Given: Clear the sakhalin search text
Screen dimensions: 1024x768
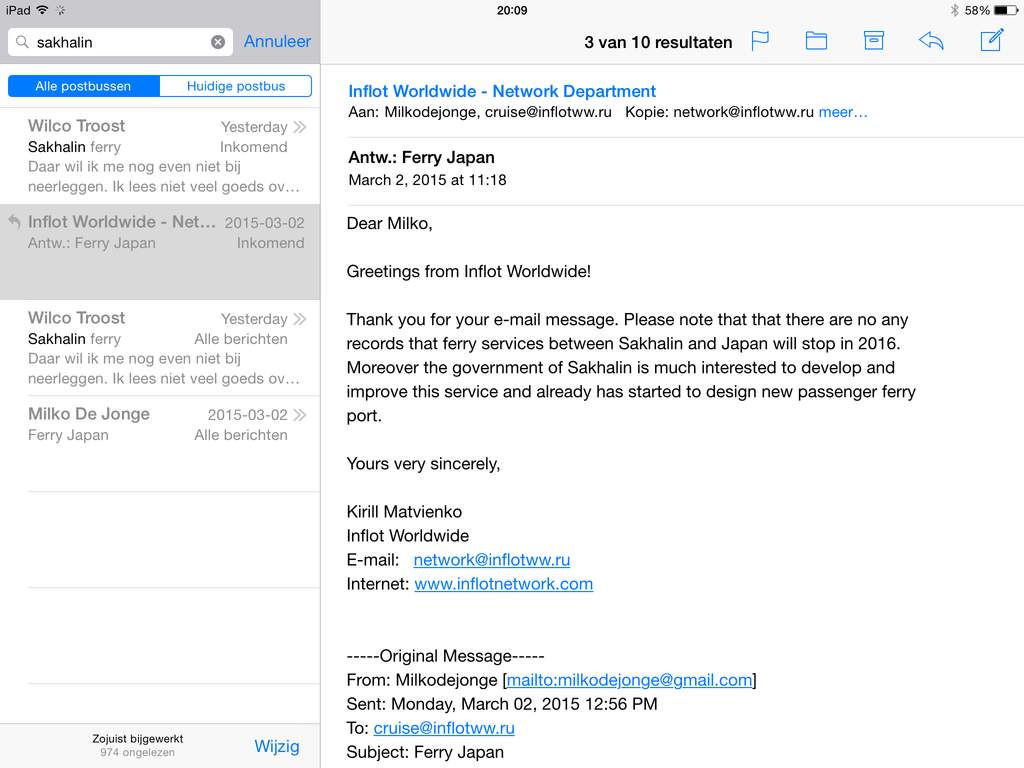Looking at the screenshot, I should click(218, 42).
